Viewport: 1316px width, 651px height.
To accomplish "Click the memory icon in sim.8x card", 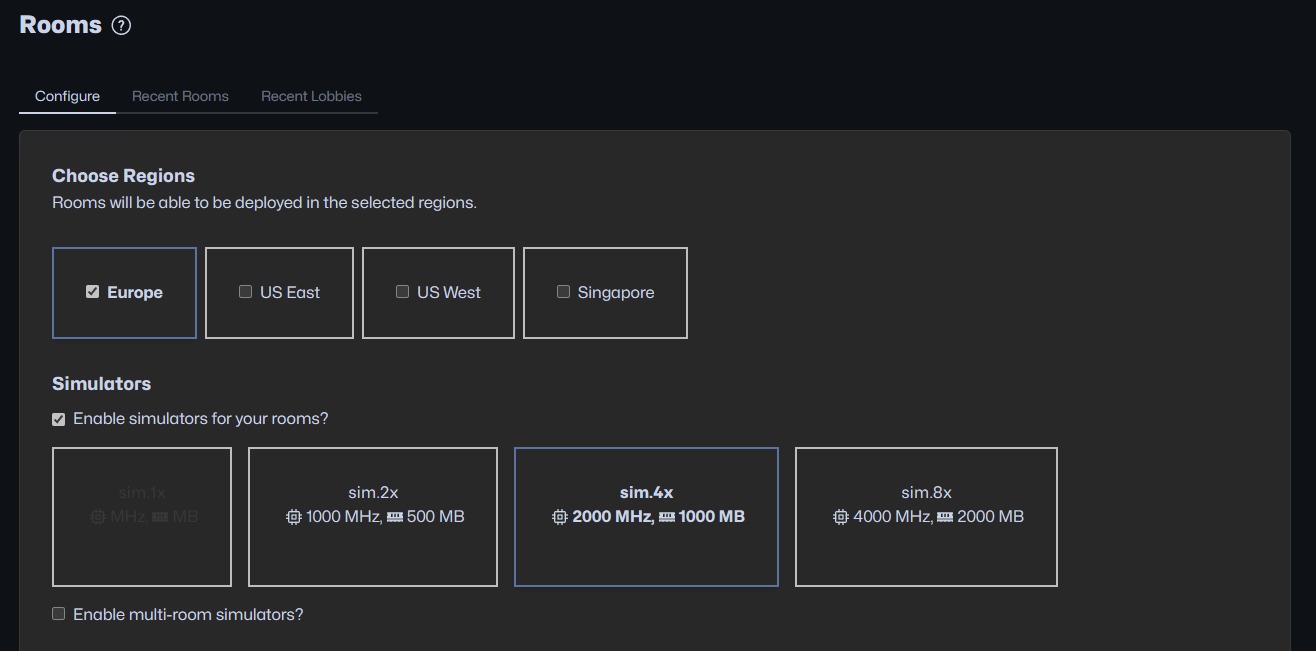I will pos(945,517).
